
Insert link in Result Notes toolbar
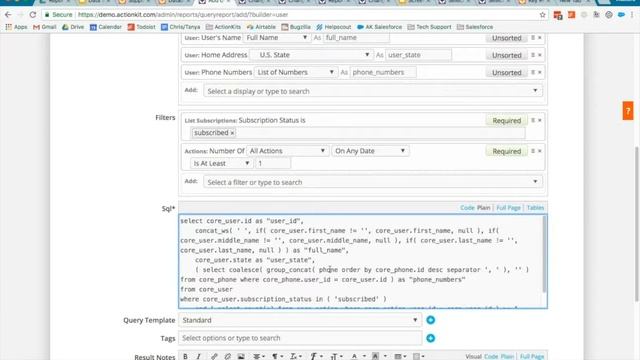click(x=214, y=356)
